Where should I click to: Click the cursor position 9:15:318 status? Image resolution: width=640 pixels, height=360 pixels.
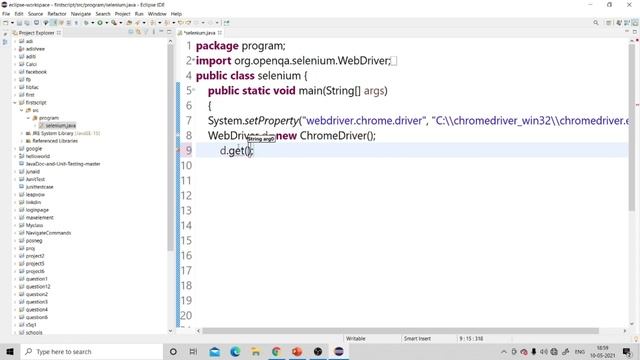pos(471,339)
